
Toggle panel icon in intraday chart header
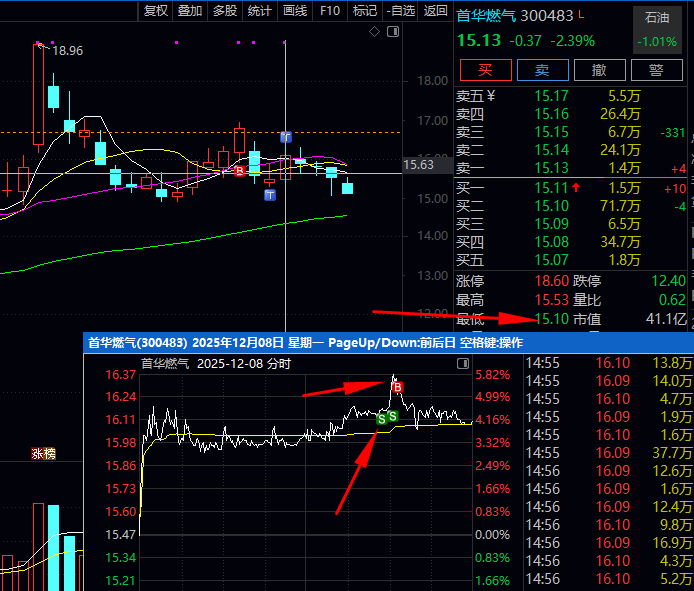point(463,364)
